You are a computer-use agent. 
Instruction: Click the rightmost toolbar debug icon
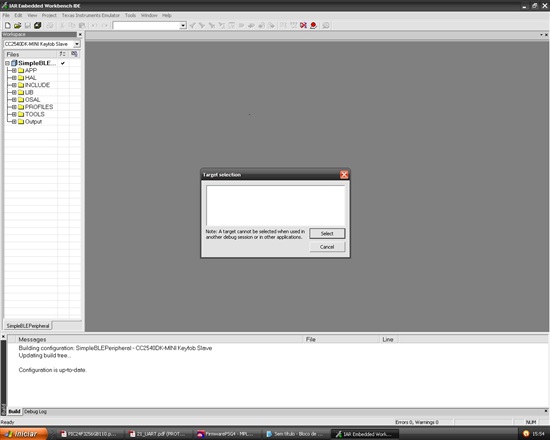click(326, 25)
